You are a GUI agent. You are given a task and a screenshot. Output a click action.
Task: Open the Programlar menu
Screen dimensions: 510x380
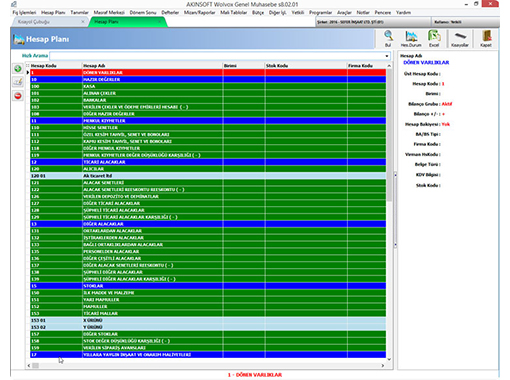click(320, 13)
